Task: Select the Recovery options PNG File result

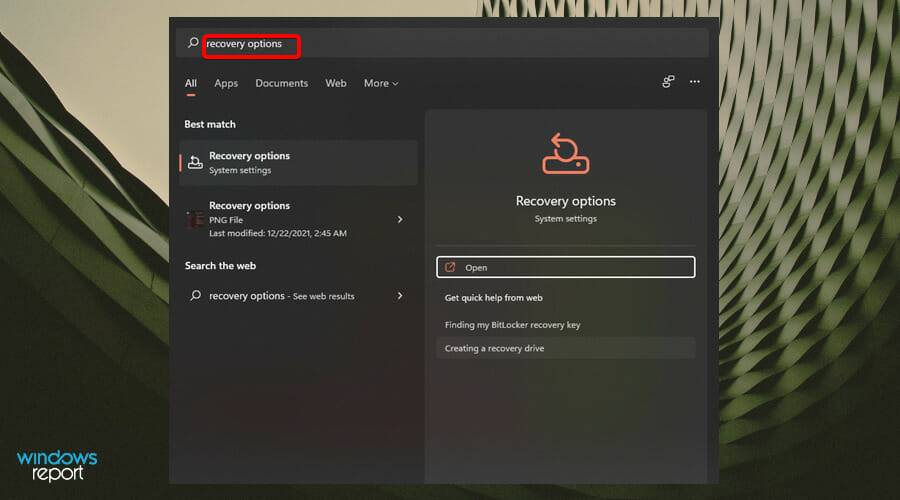Action: tap(298, 219)
